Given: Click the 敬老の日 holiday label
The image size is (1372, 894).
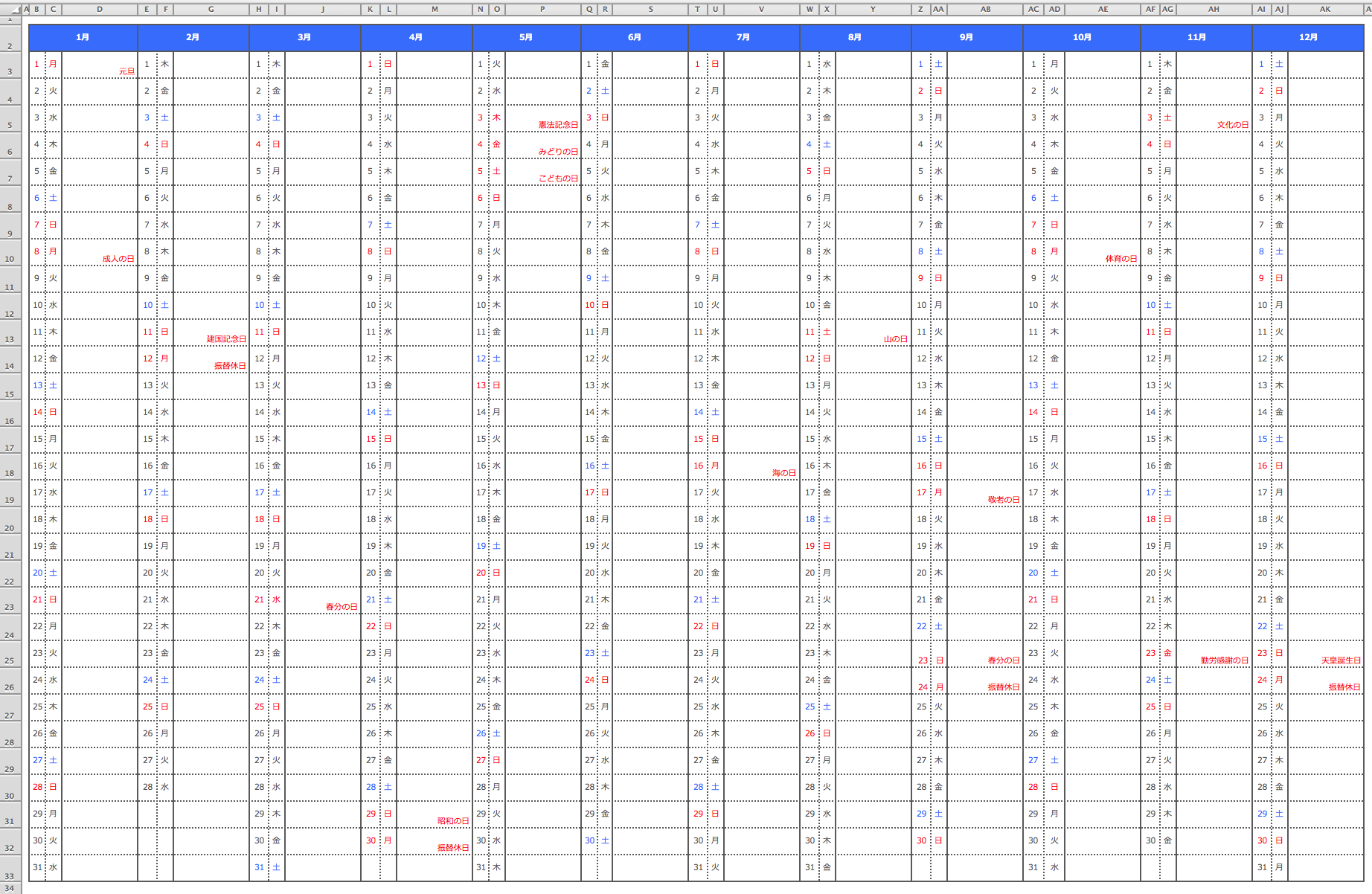Looking at the screenshot, I should (x=1004, y=500).
